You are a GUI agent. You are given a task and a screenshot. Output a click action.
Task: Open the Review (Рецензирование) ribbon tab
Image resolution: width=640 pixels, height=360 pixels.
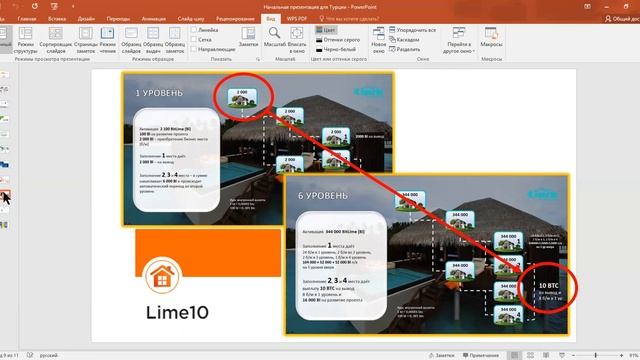click(235, 19)
